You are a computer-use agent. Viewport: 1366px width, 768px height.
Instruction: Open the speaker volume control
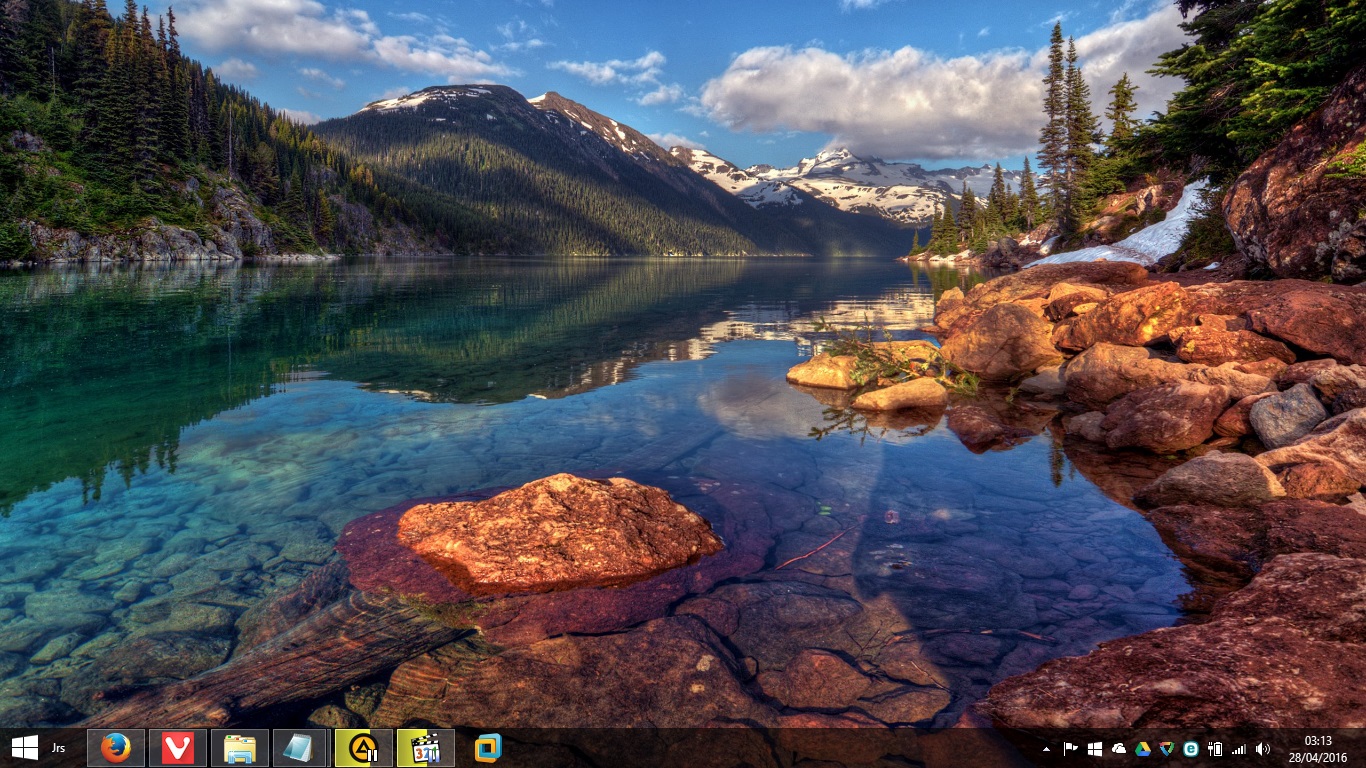tap(1263, 749)
